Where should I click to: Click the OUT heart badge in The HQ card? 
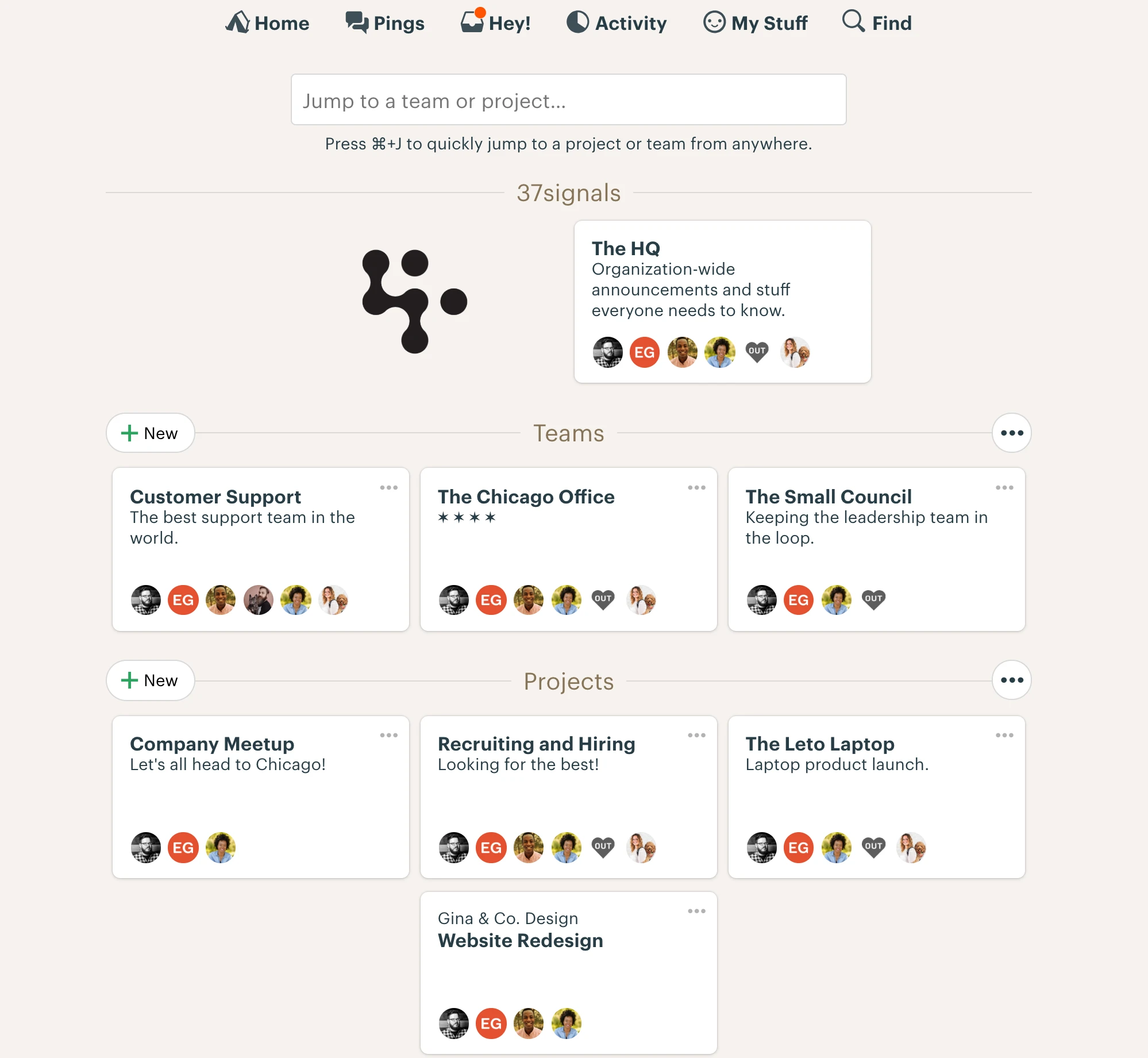tap(757, 352)
